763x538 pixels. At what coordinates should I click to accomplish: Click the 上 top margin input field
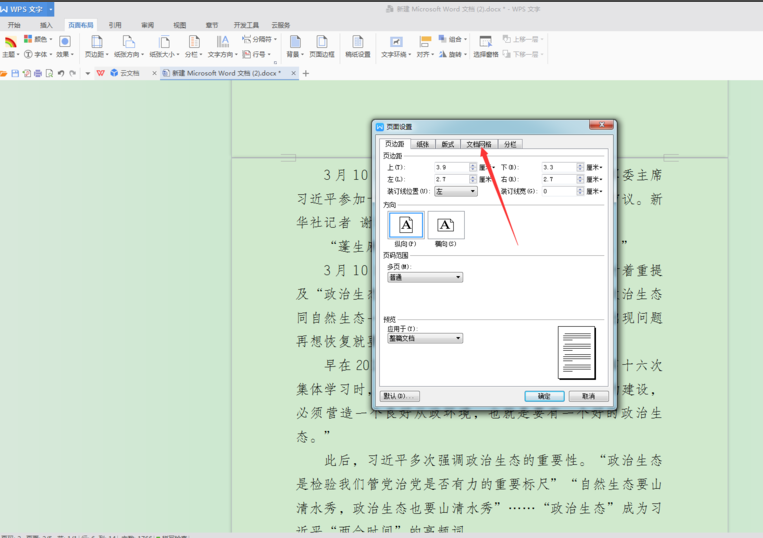(x=452, y=167)
